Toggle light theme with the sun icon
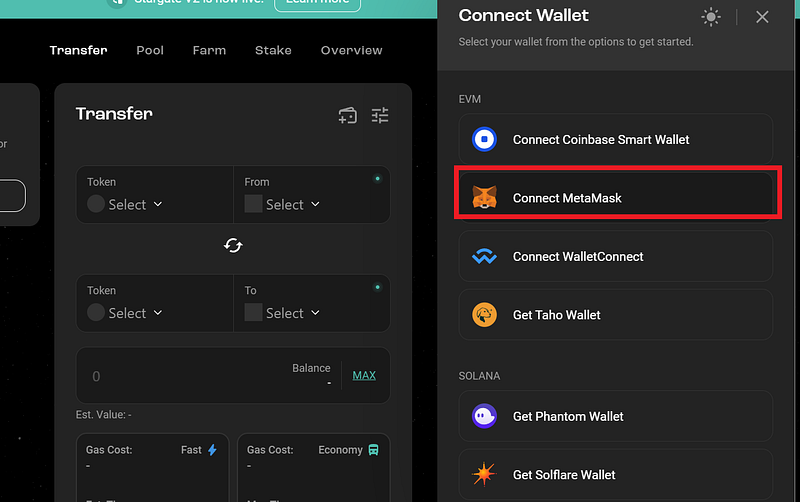The image size is (800, 502). [x=711, y=17]
